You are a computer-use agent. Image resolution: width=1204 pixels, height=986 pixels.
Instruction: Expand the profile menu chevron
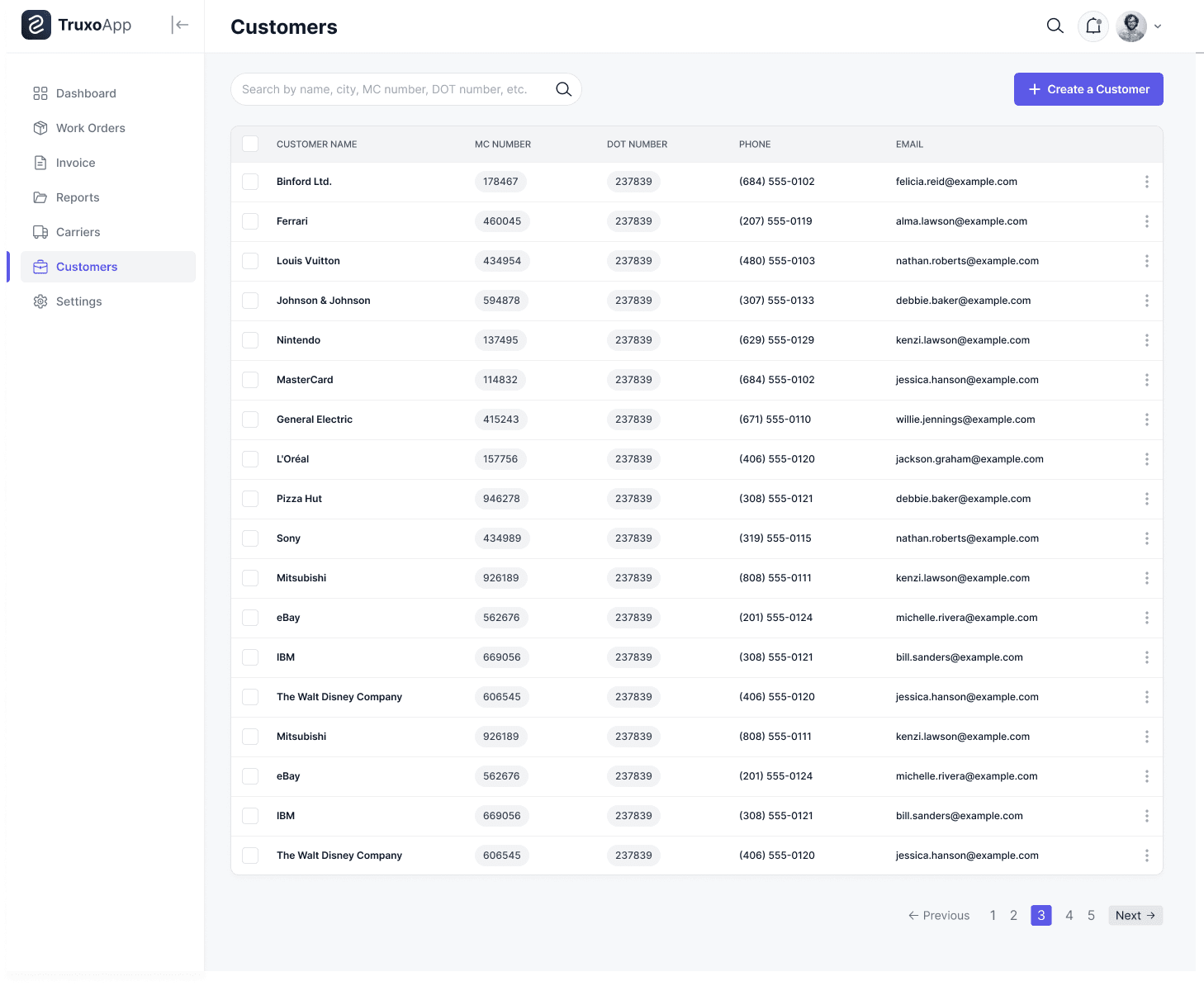click(x=1158, y=26)
